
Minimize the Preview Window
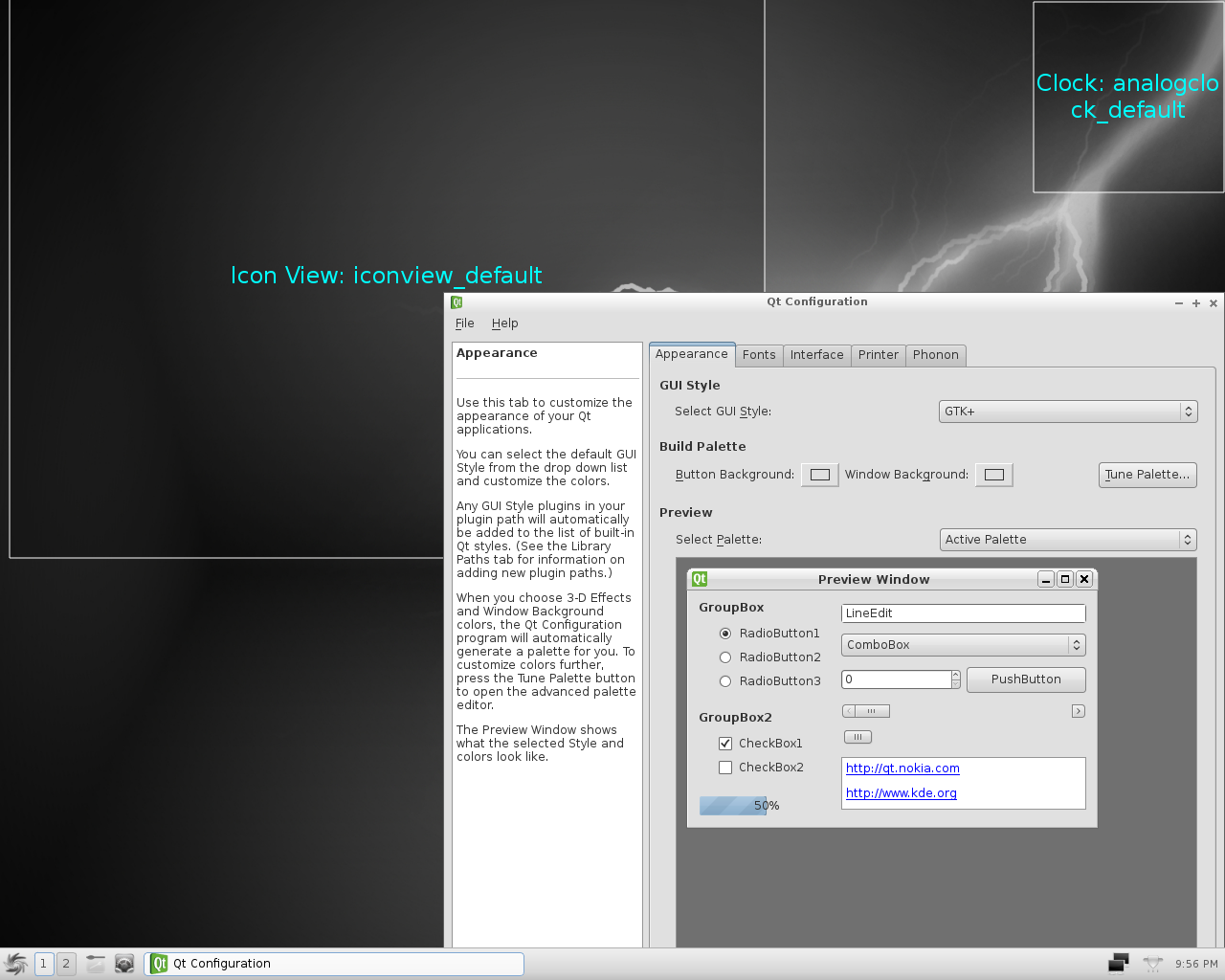(1046, 579)
